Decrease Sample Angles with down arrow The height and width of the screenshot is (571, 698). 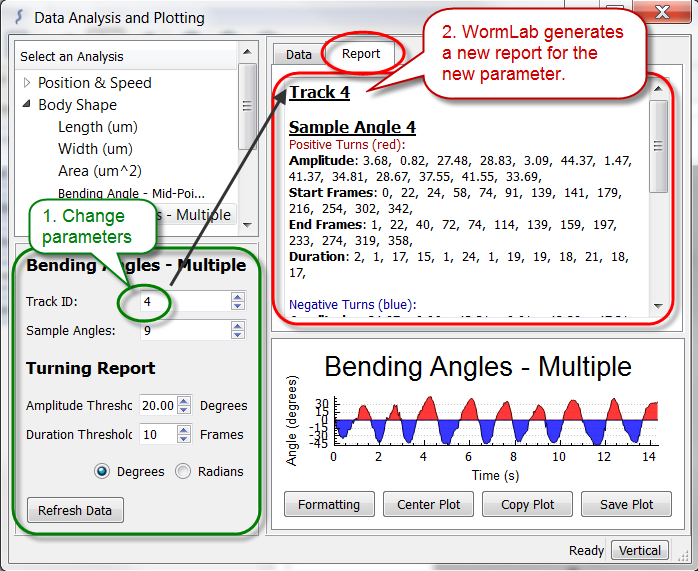point(238,335)
